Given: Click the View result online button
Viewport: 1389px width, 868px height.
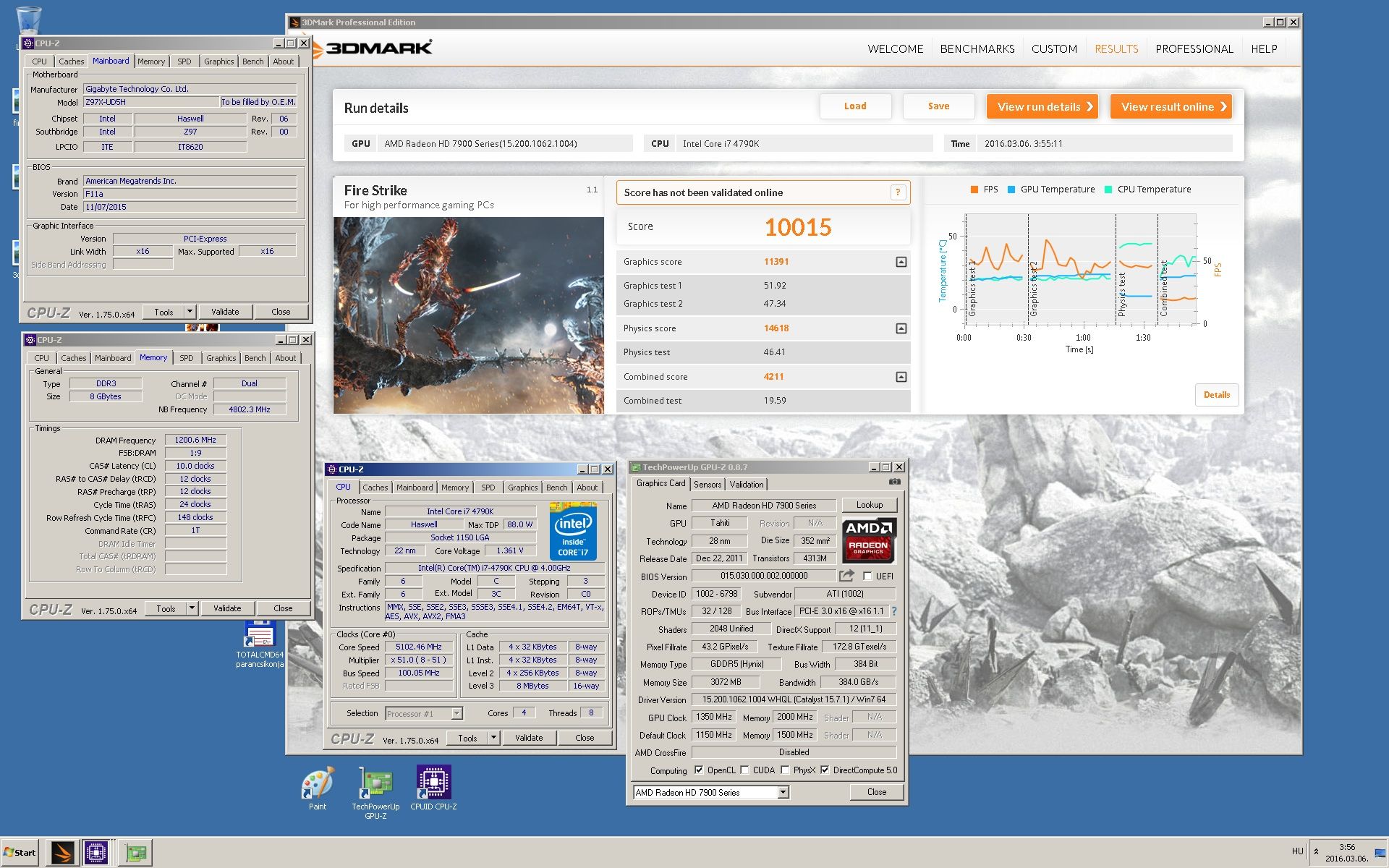Looking at the screenshot, I should 1171,106.
